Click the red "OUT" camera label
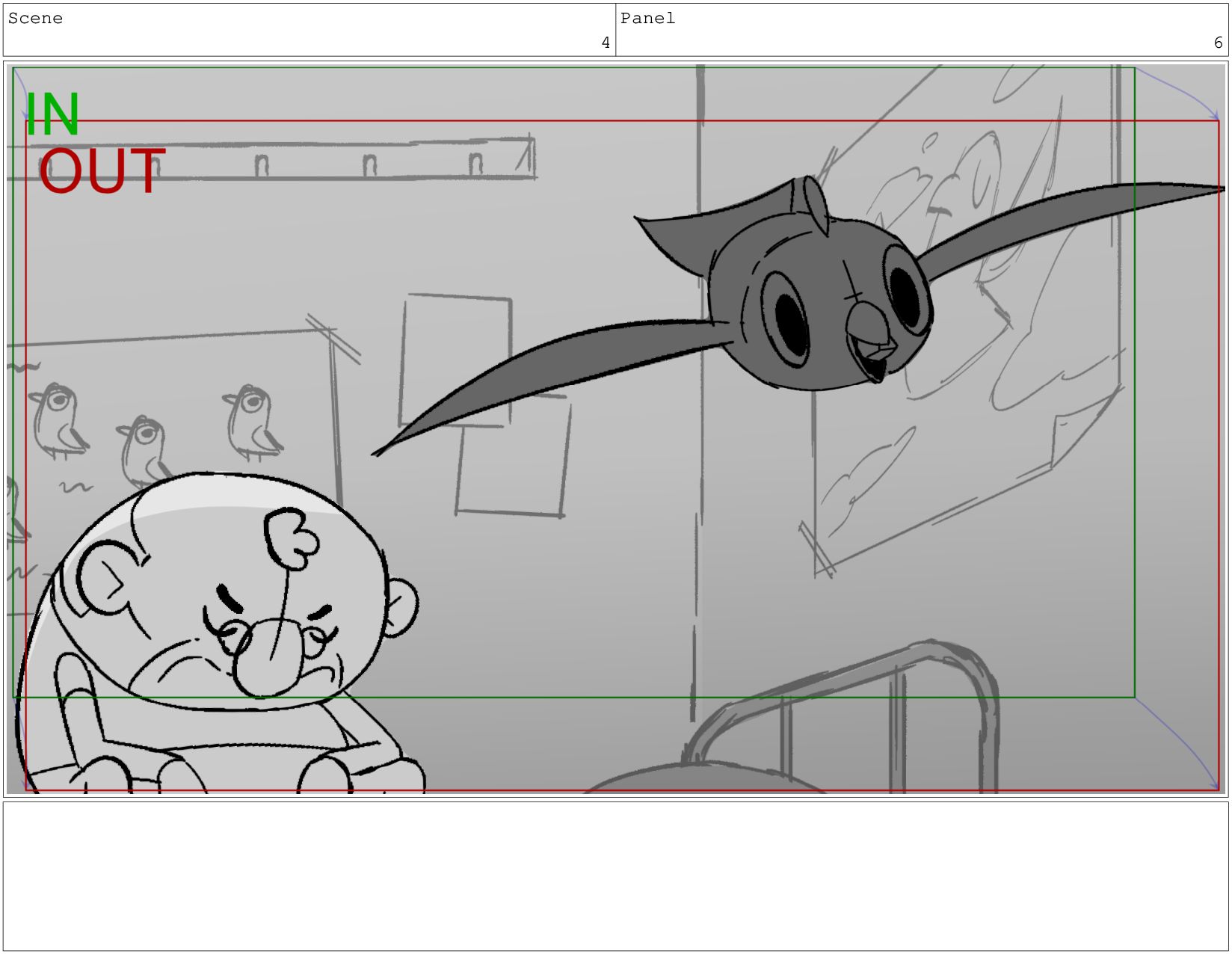 (x=102, y=171)
